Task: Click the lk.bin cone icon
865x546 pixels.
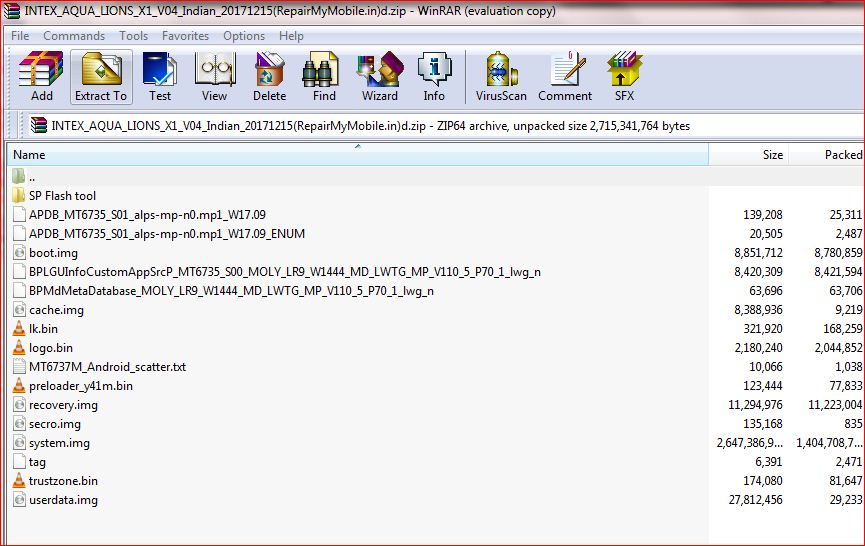Action: pyautogui.click(x=19, y=329)
